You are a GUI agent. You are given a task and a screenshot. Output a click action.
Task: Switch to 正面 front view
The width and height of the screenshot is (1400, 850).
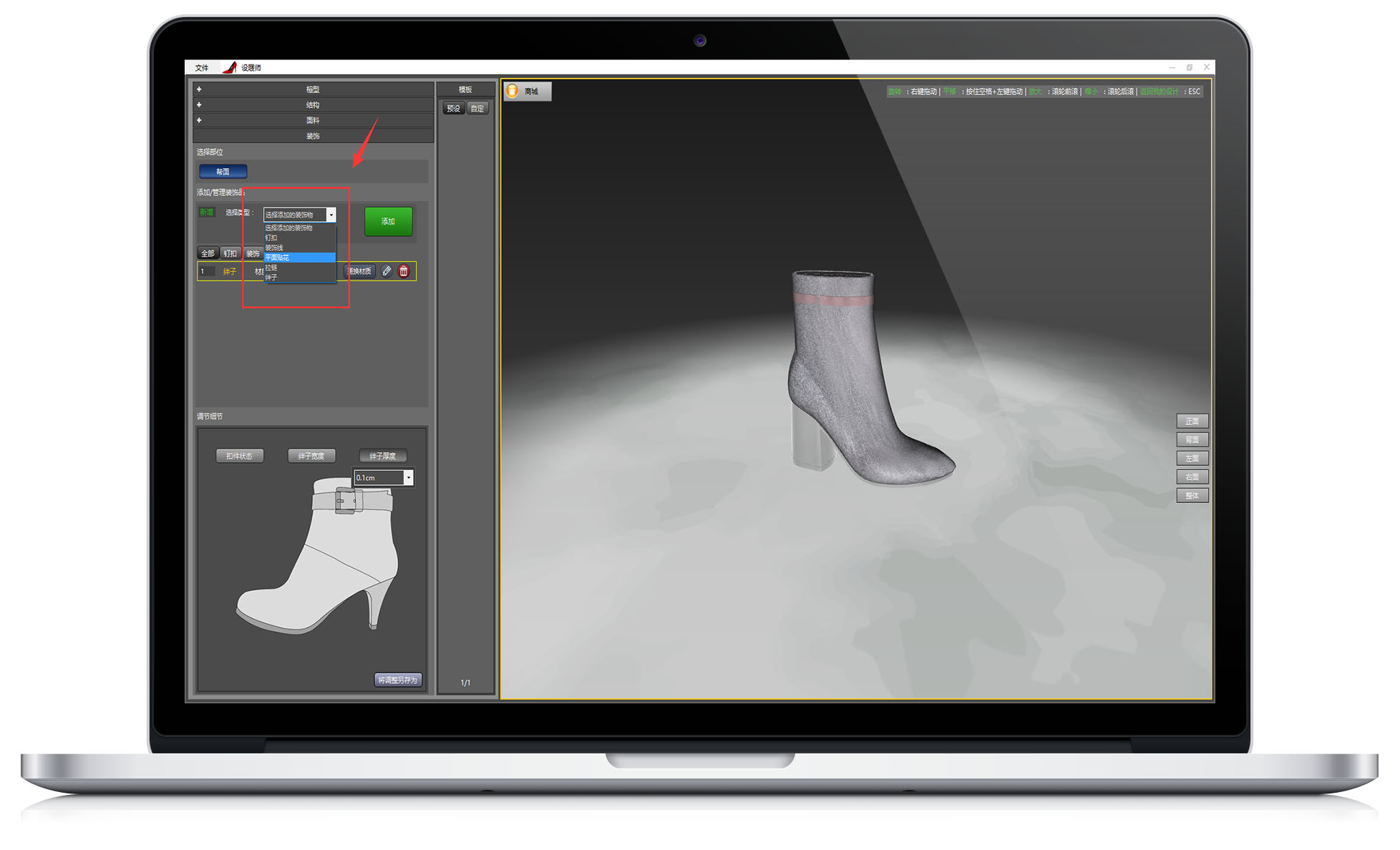[x=1192, y=421]
